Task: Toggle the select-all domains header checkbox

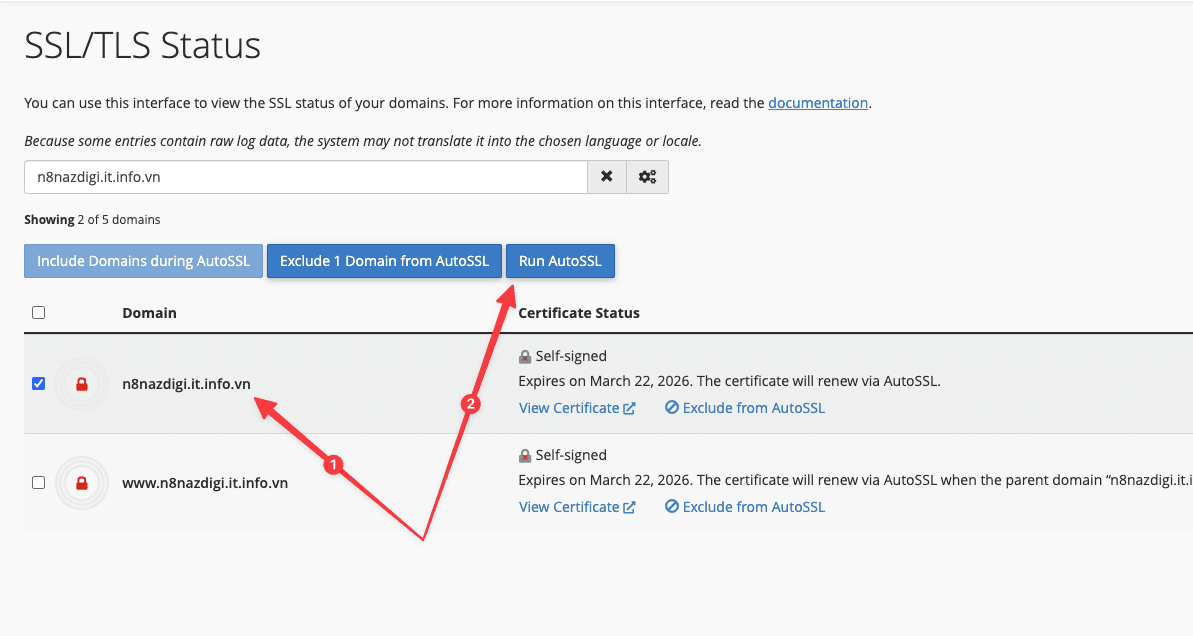Action: point(38,313)
